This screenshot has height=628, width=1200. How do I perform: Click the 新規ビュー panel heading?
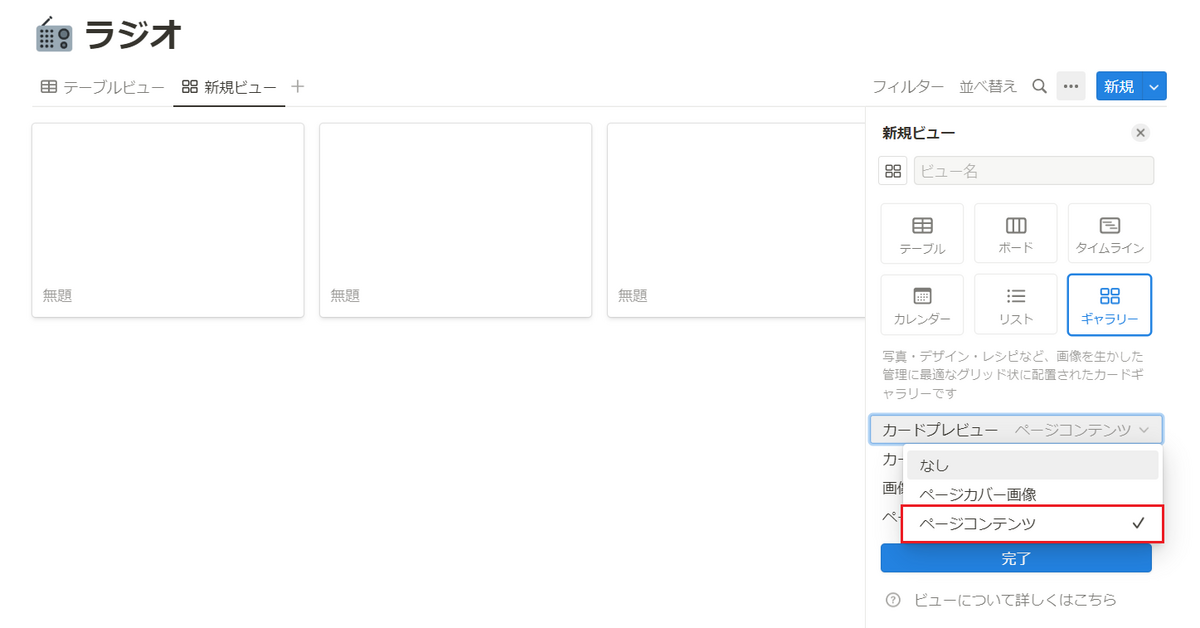click(918, 133)
